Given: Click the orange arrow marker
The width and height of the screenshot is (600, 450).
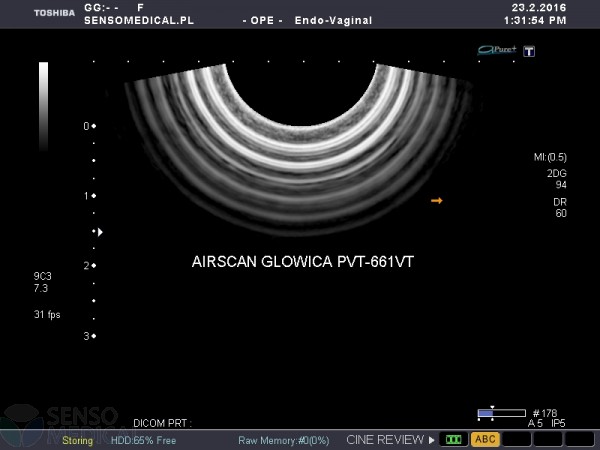Looking at the screenshot, I should [436, 201].
